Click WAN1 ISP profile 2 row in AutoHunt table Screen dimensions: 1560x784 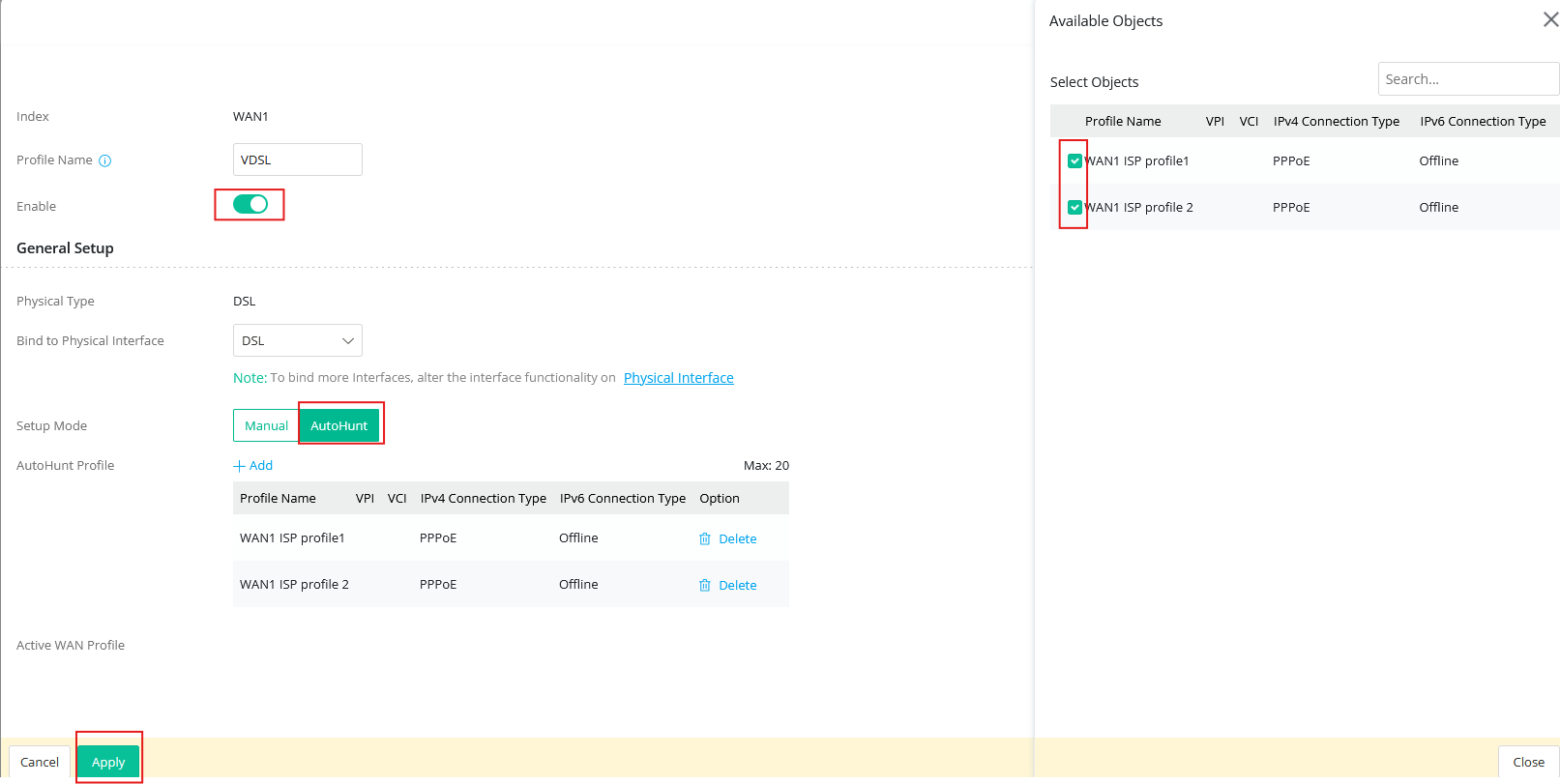click(x=511, y=585)
